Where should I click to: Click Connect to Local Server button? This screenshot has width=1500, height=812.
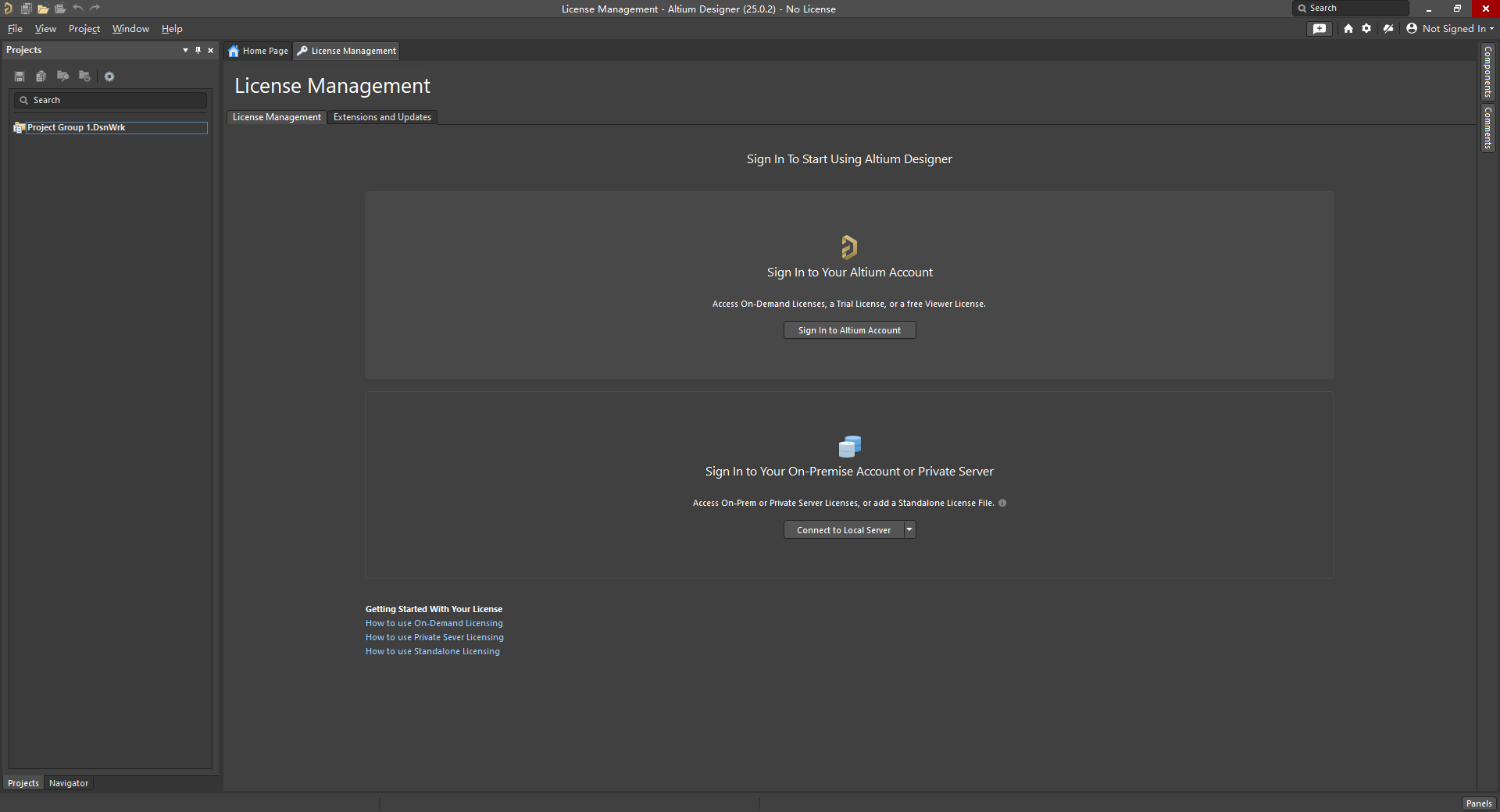pyautogui.click(x=843, y=530)
